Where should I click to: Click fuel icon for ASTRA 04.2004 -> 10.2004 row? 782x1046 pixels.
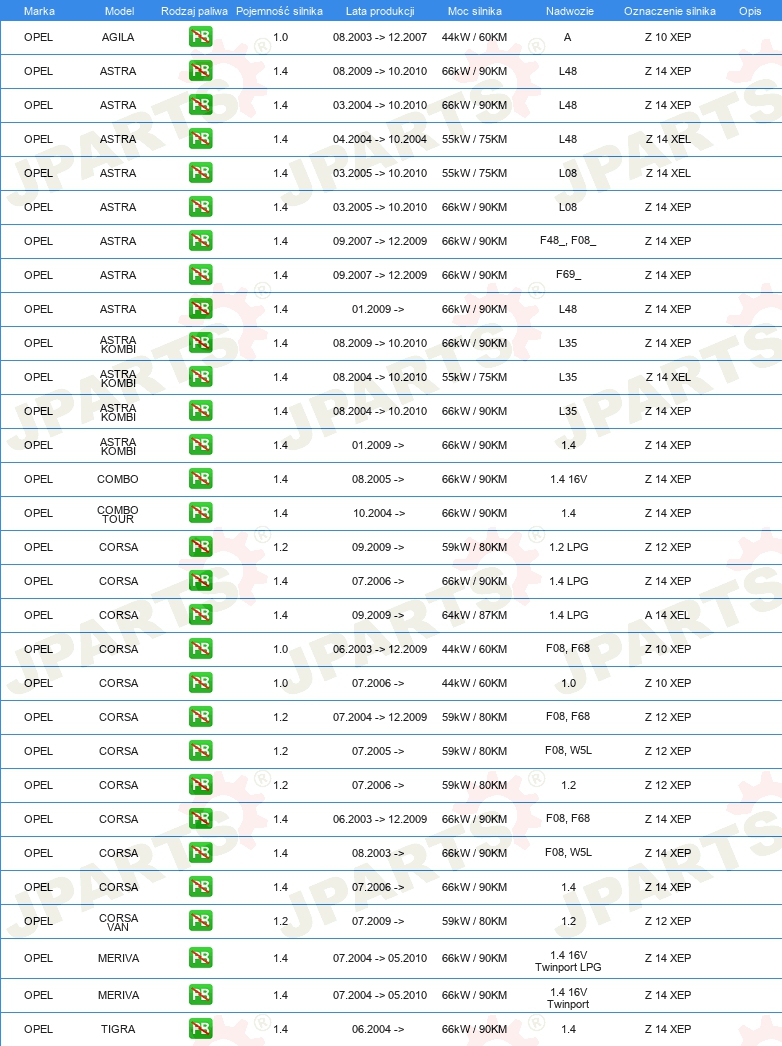point(201,139)
